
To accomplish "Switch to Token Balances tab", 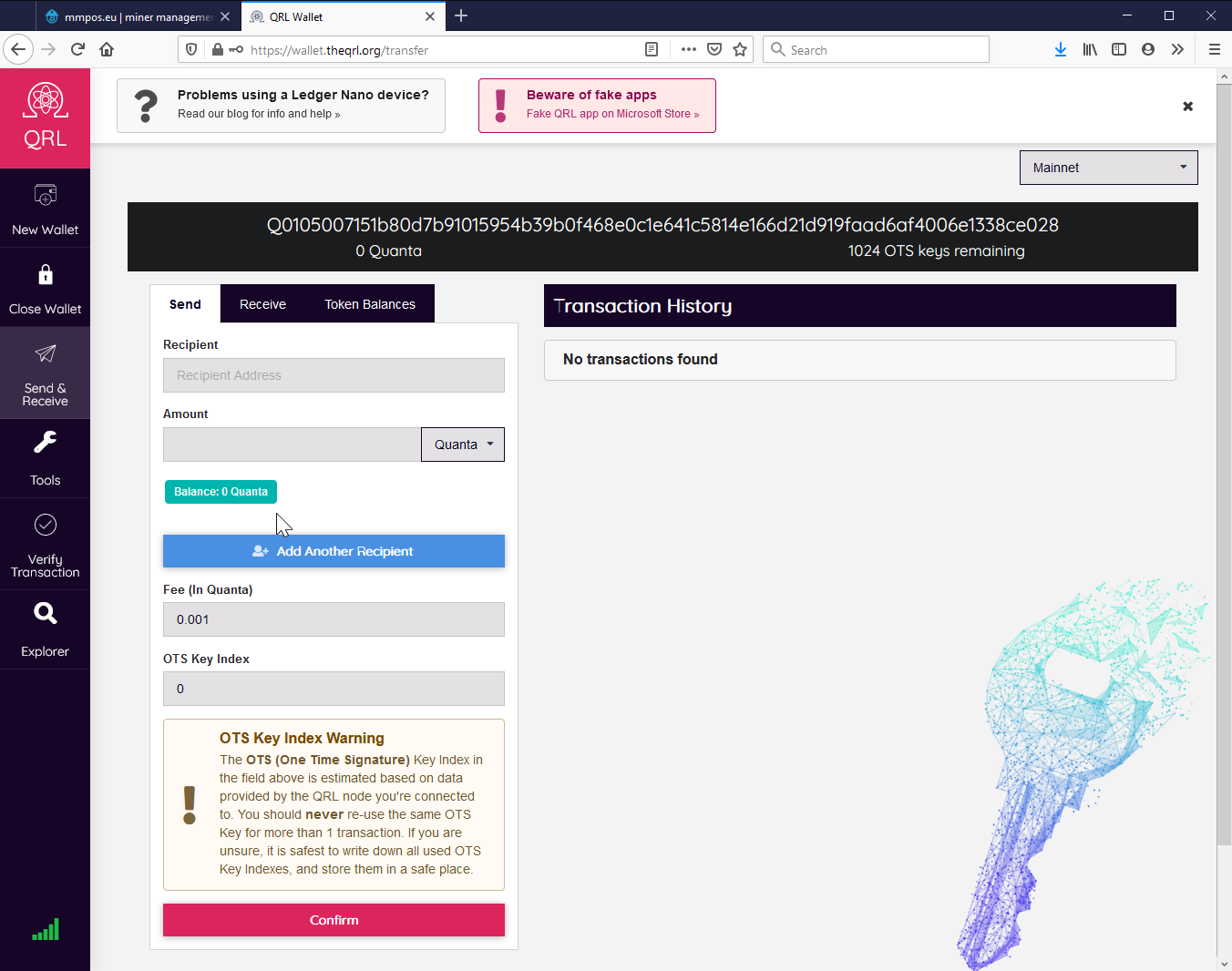I will 370,304.
